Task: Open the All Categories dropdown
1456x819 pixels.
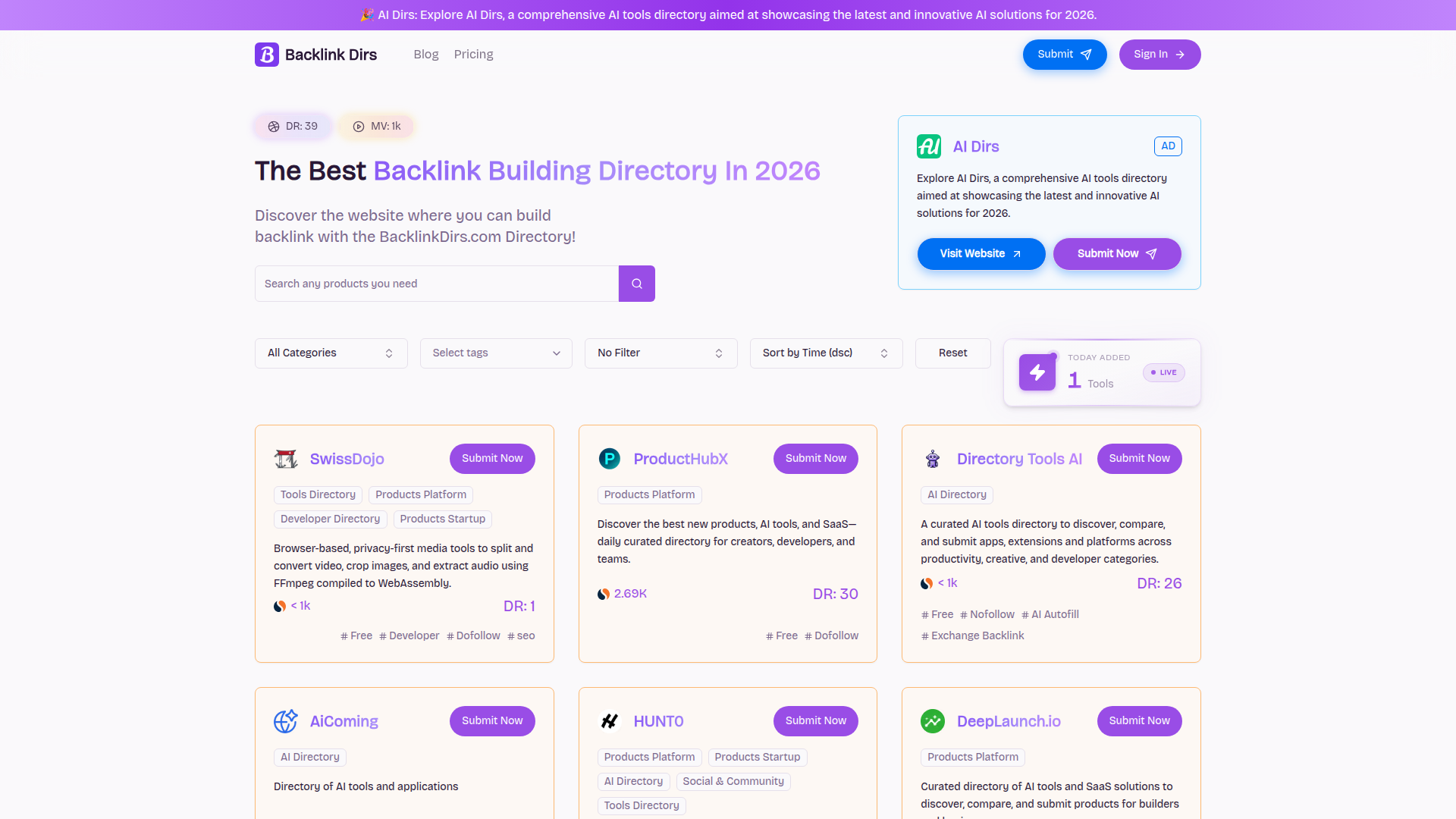Action: [x=331, y=353]
